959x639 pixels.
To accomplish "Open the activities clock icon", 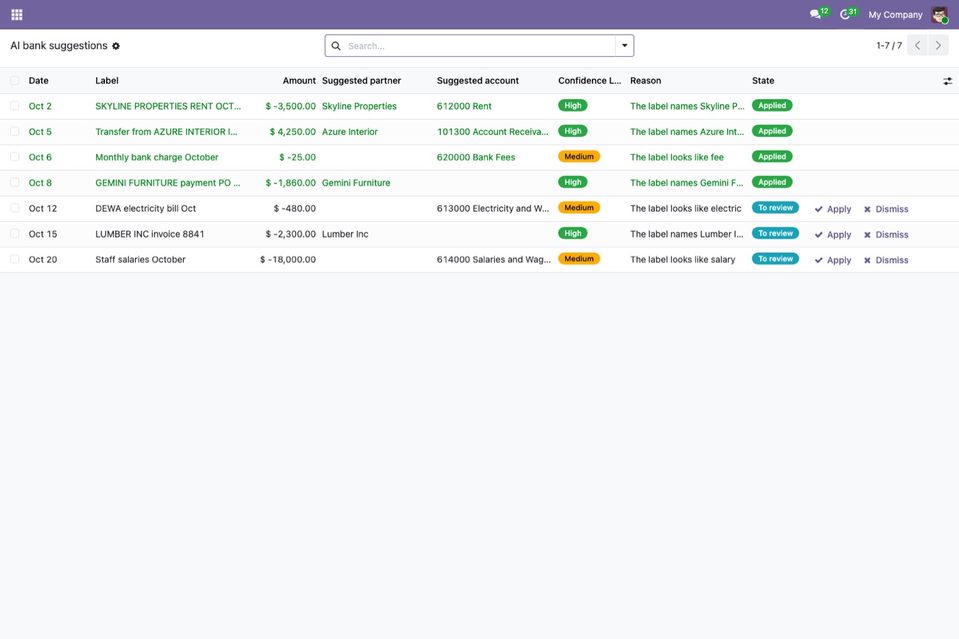I will (x=845, y=14).
